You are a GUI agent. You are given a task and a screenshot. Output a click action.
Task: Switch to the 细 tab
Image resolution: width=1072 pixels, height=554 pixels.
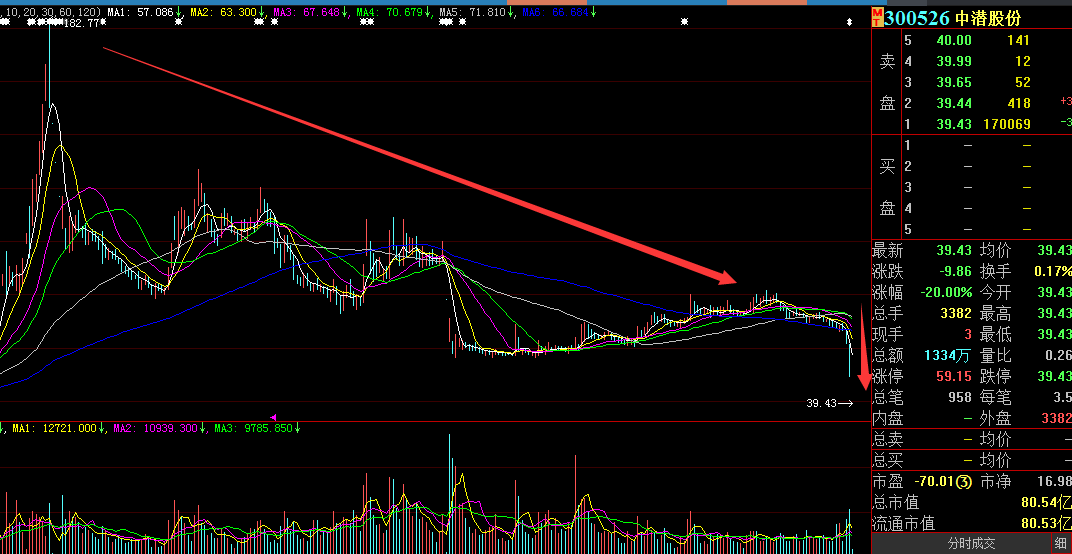point(1060,543)
